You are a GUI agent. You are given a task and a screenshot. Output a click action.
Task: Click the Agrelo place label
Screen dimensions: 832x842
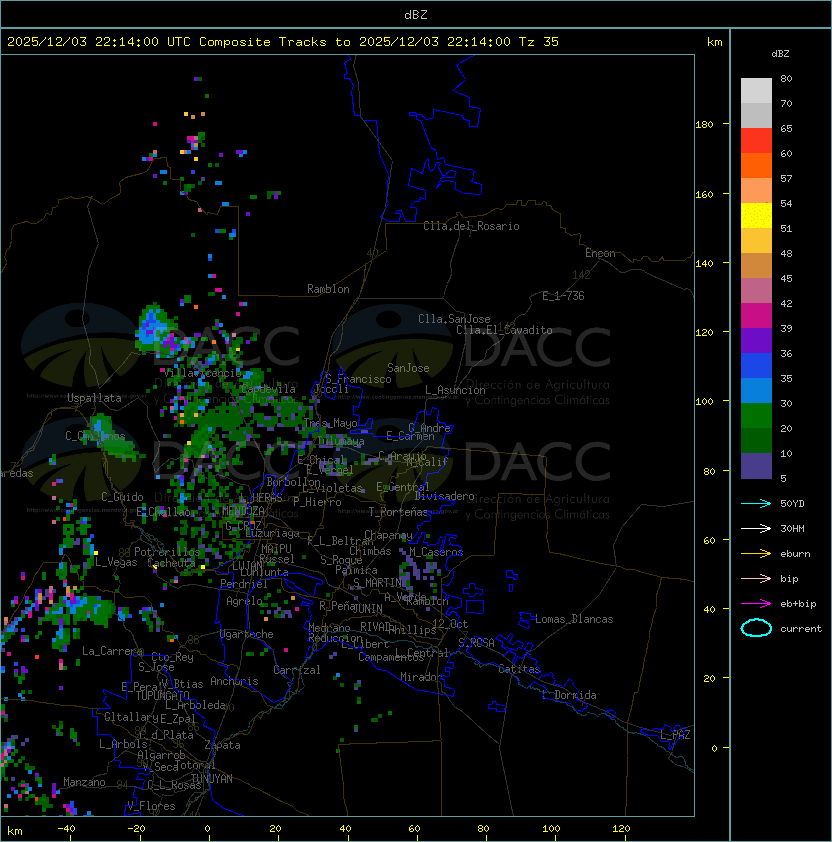(x=244, y=601)
